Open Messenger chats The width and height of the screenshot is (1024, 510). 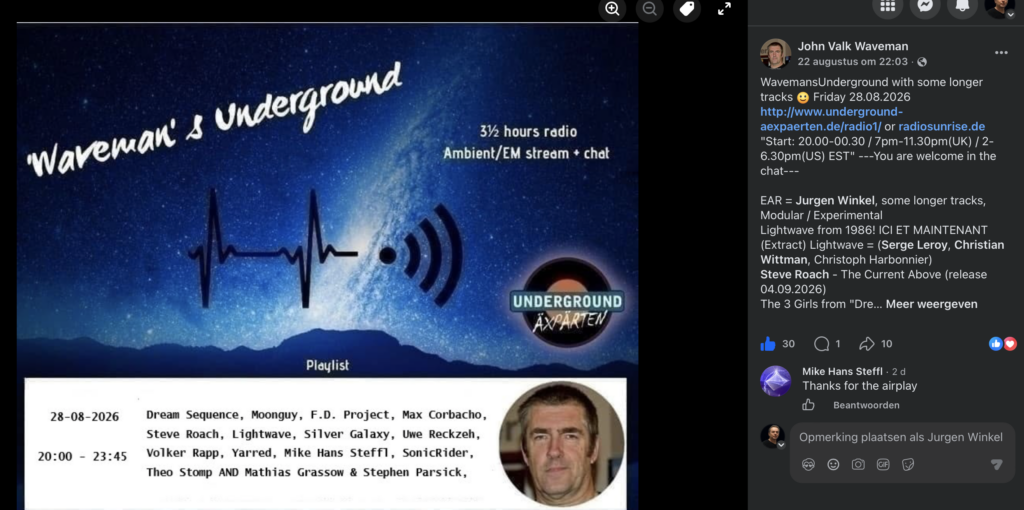pyautogui.click(x=925, y=6)
